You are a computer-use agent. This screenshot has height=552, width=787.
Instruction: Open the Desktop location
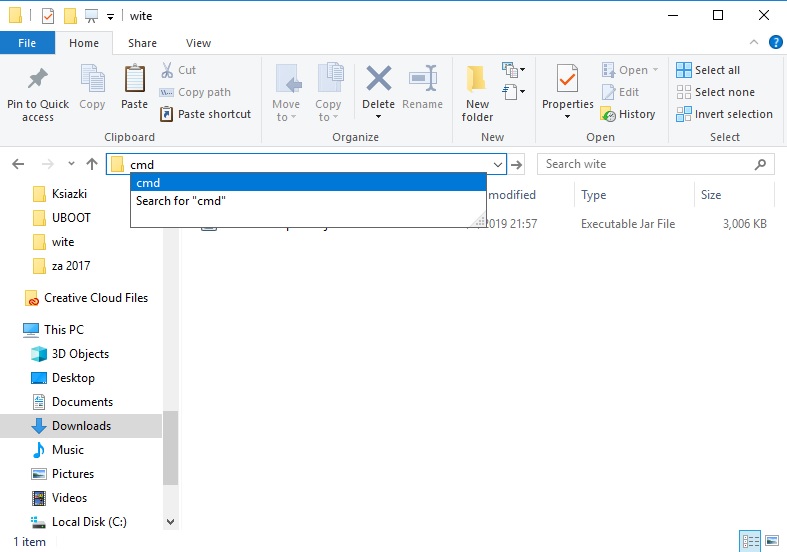[63, 378]
